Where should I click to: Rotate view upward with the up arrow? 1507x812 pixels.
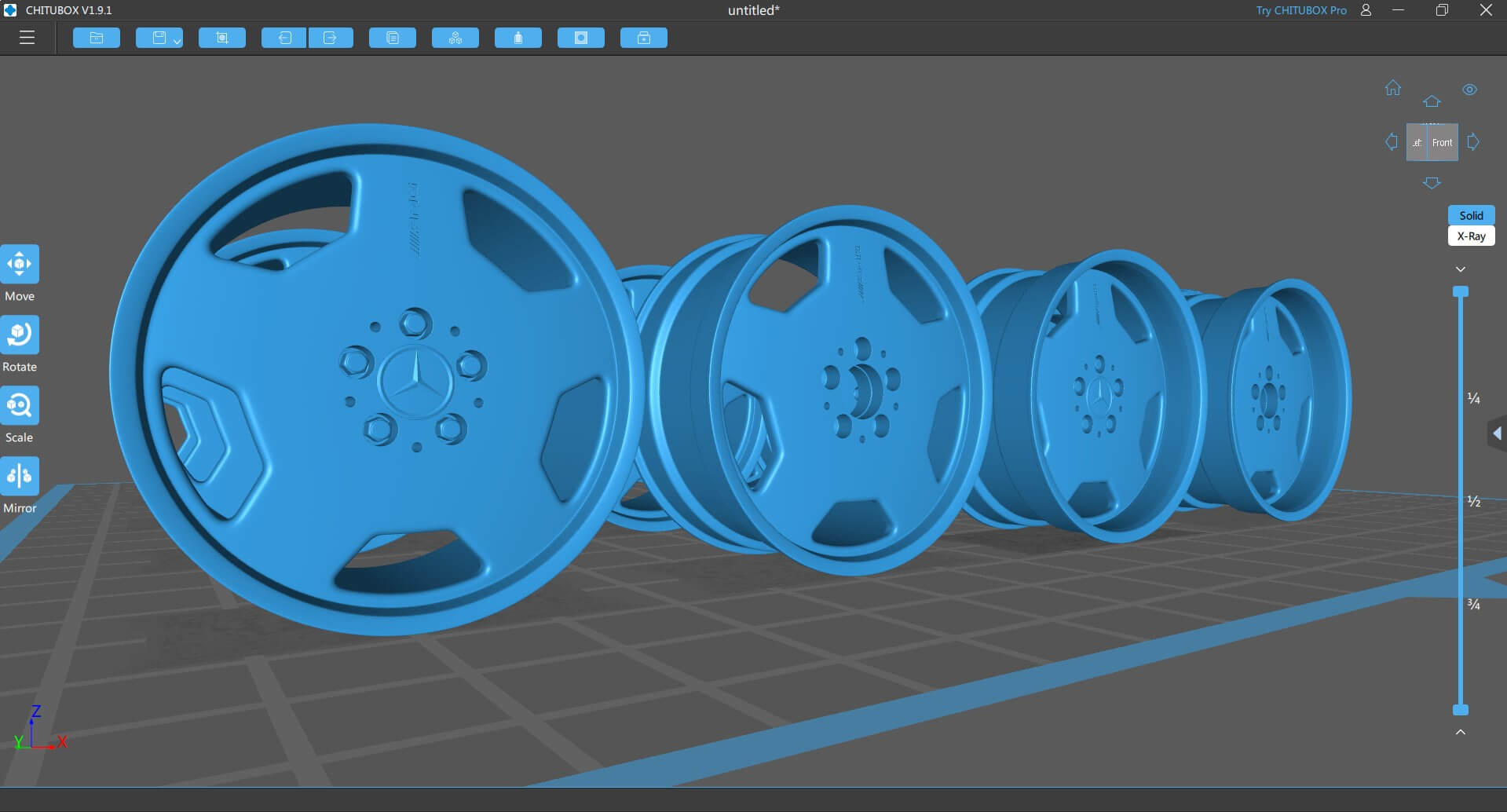tap(1432, 101)
